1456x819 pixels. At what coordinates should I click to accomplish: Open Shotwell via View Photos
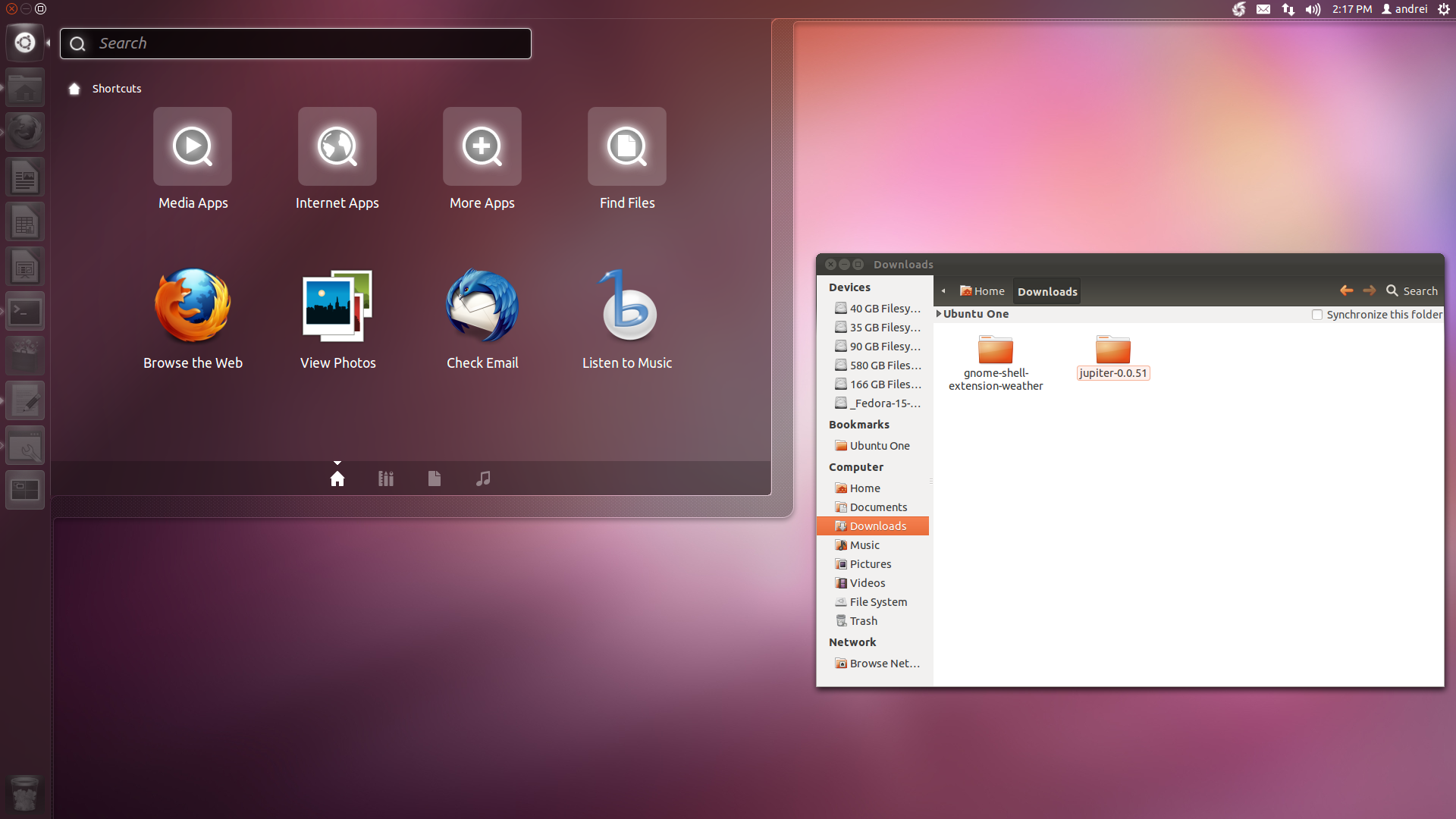pos(337,306)
